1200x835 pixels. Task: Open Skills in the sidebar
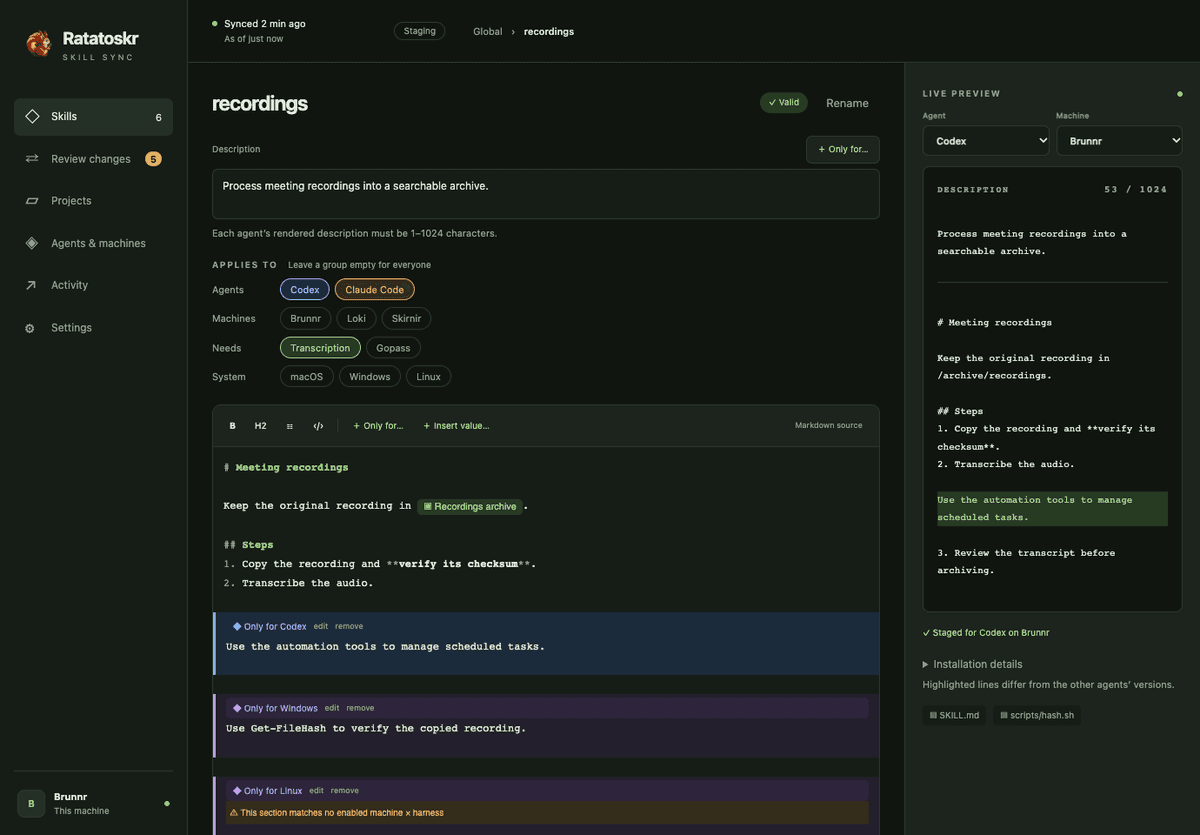[93, 117]
